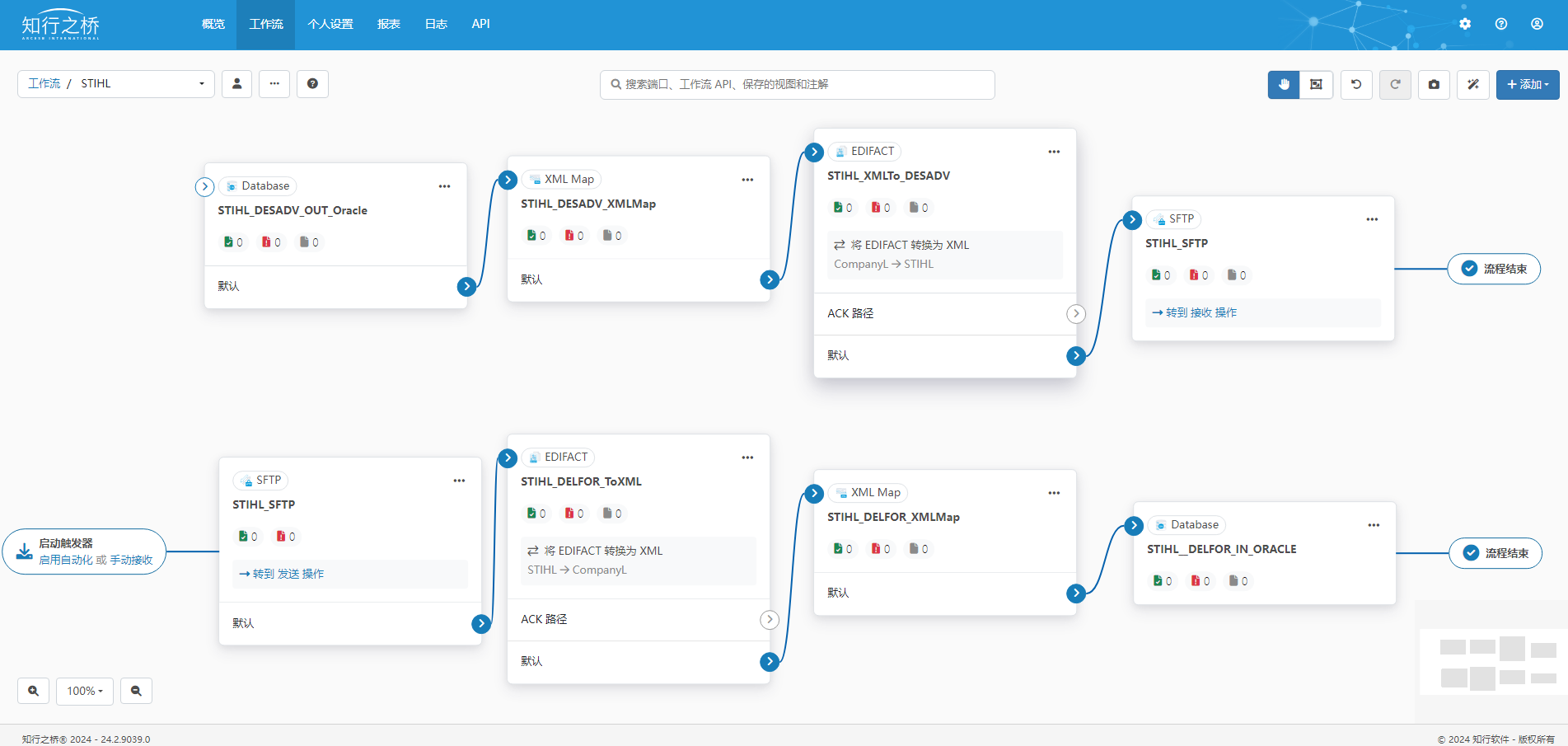Viewport: 1568px width, 746px height.
Task: Open options menu of bottom STIHL_SFTP connector
Action: coord(460,481)
